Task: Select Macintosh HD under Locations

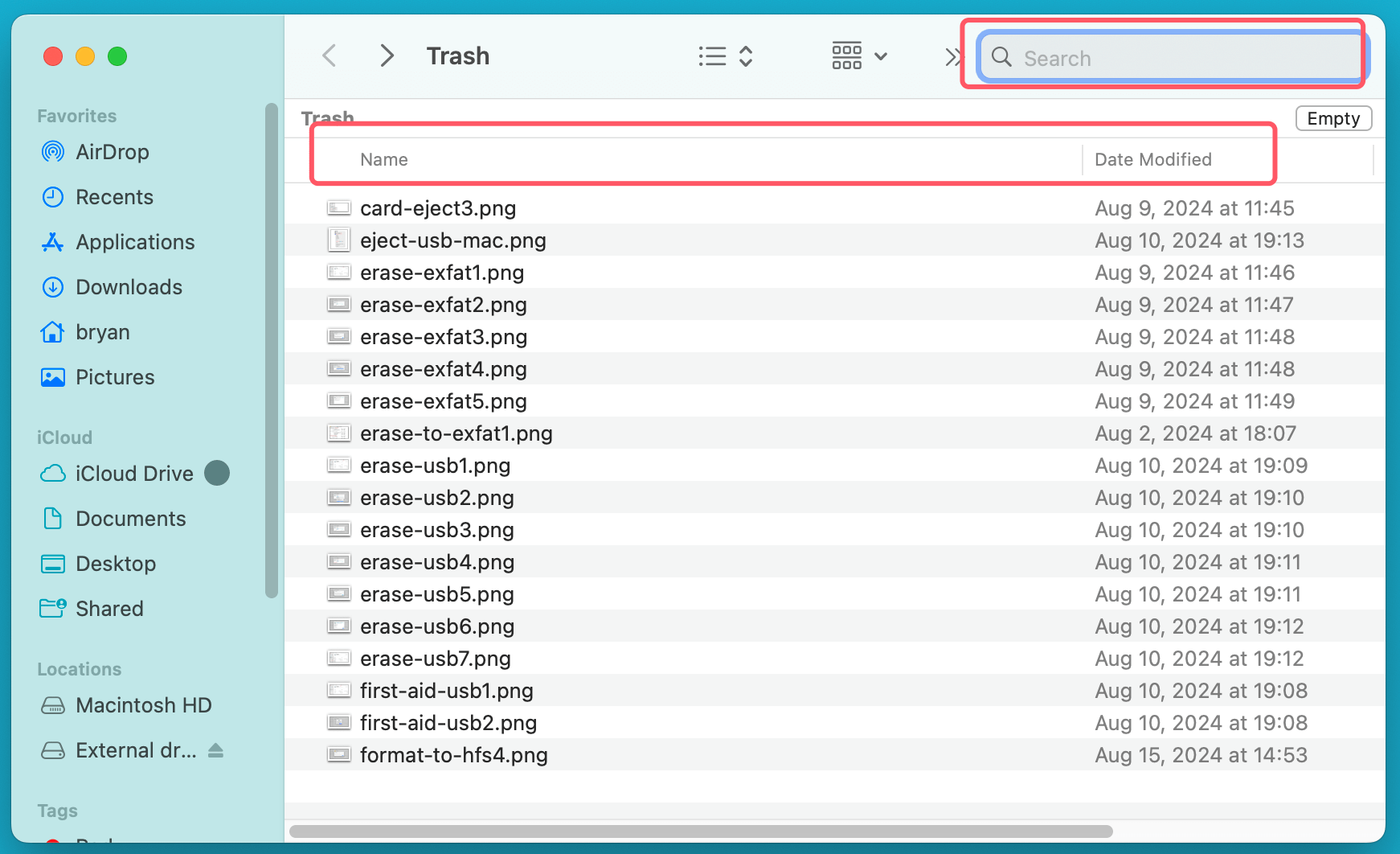Action: (143, 705)
